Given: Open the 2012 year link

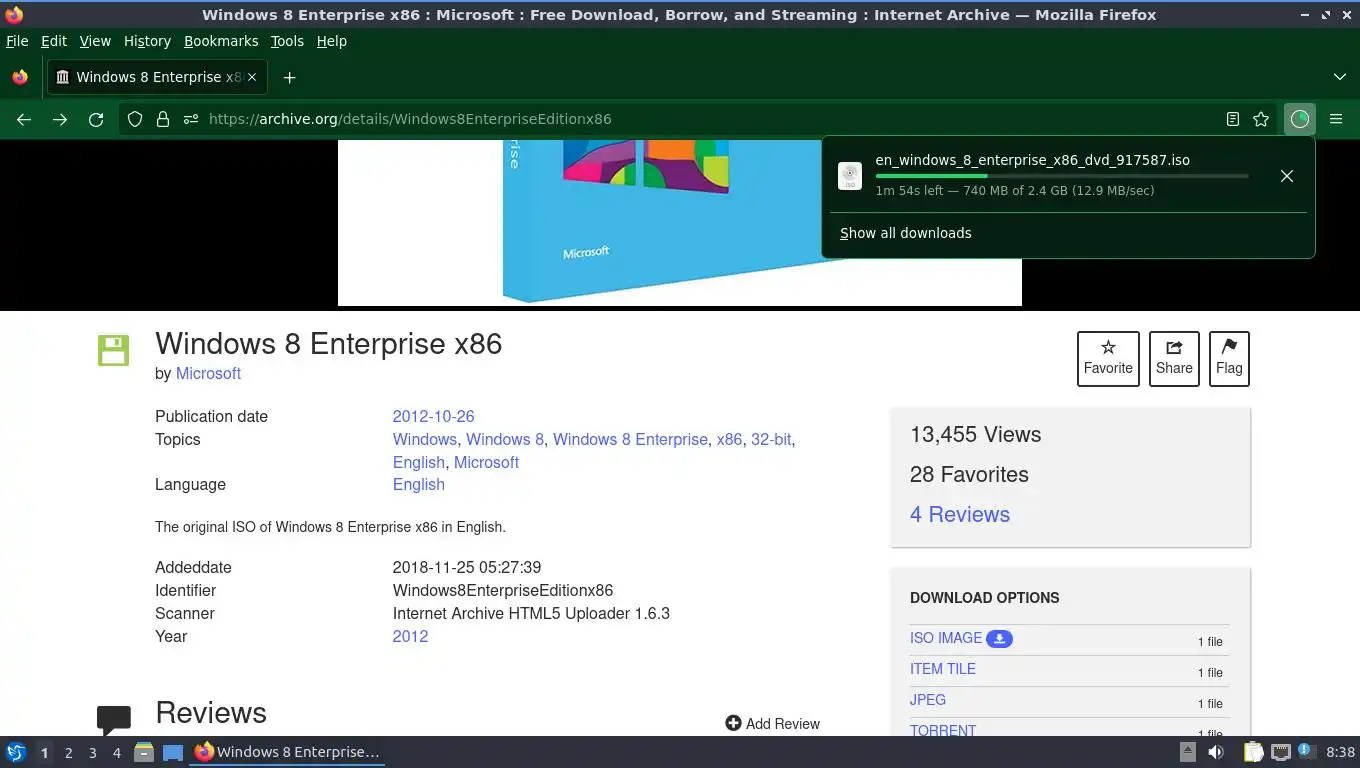Looking at the screenshot, I should pos(410,636).
